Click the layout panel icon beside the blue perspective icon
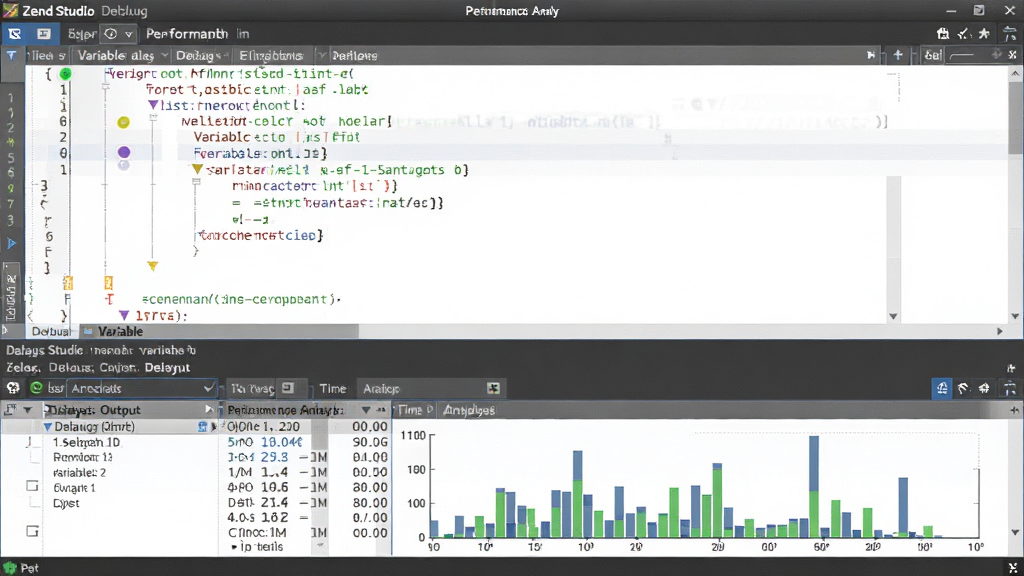1024x576 pixels. [44, 33]
